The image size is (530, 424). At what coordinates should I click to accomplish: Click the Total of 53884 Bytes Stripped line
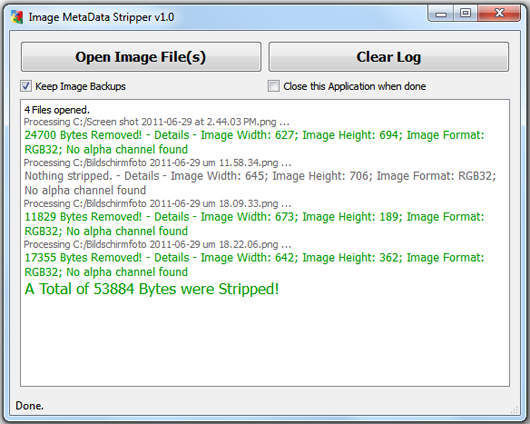click(x=152, y=289)
